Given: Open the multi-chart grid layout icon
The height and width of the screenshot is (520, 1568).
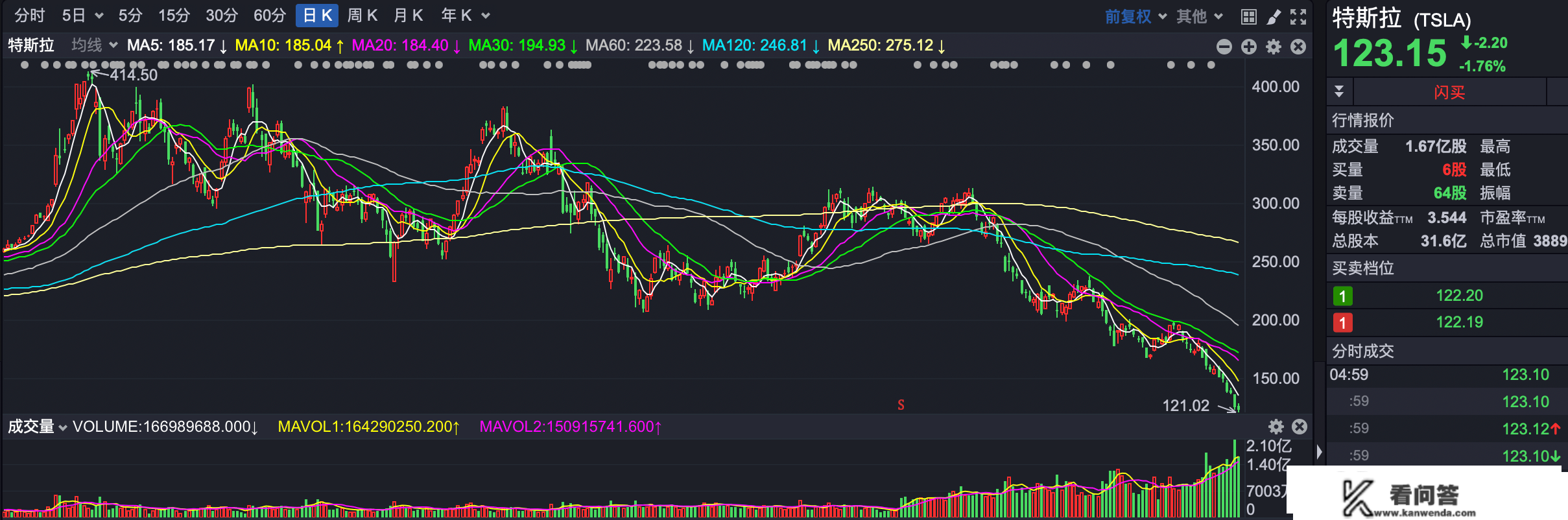Looking at the screenshot, I should pyautogui.click(x=1249, y=17).
